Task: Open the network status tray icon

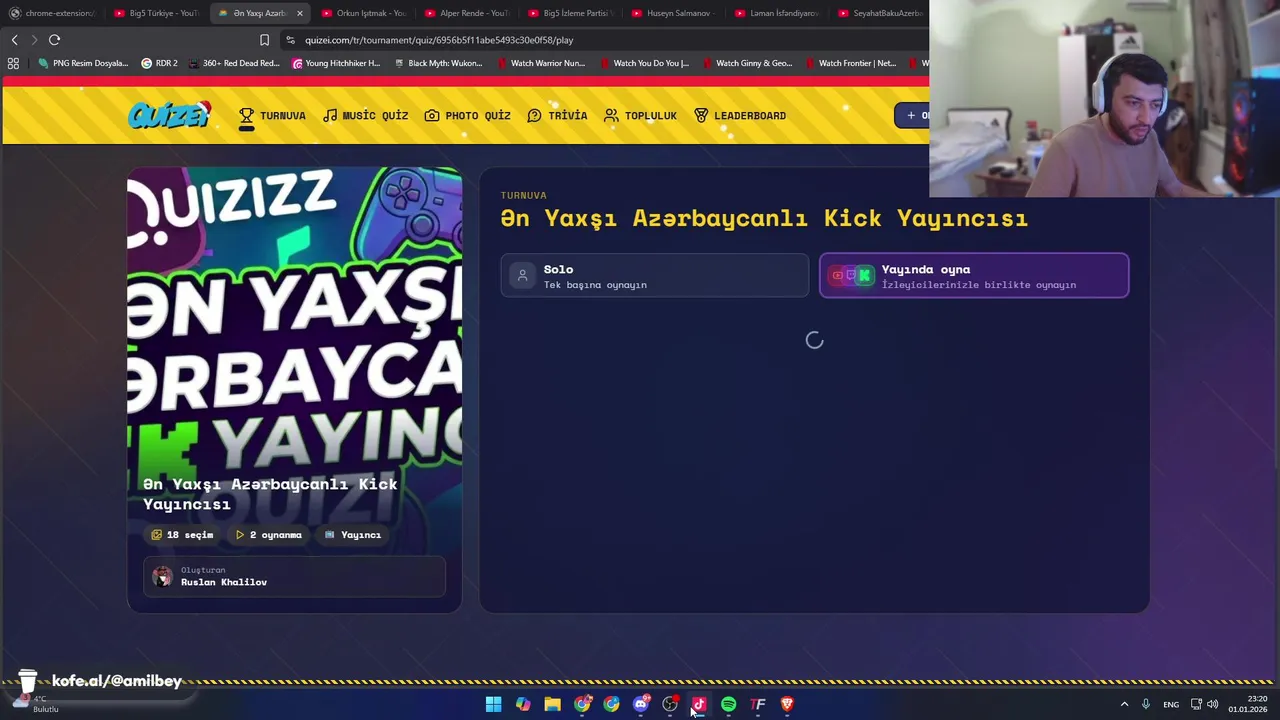Action: [x=1196, y=704]
